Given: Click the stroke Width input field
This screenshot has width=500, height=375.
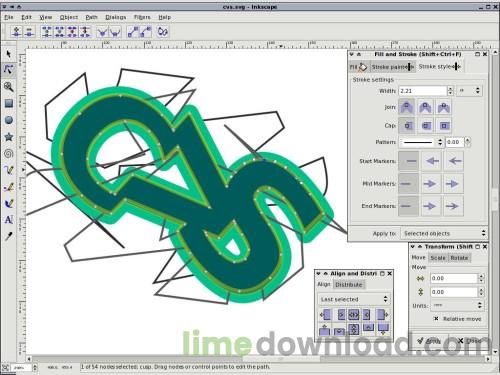Looking at the screenshot, I should click(423, 91).
